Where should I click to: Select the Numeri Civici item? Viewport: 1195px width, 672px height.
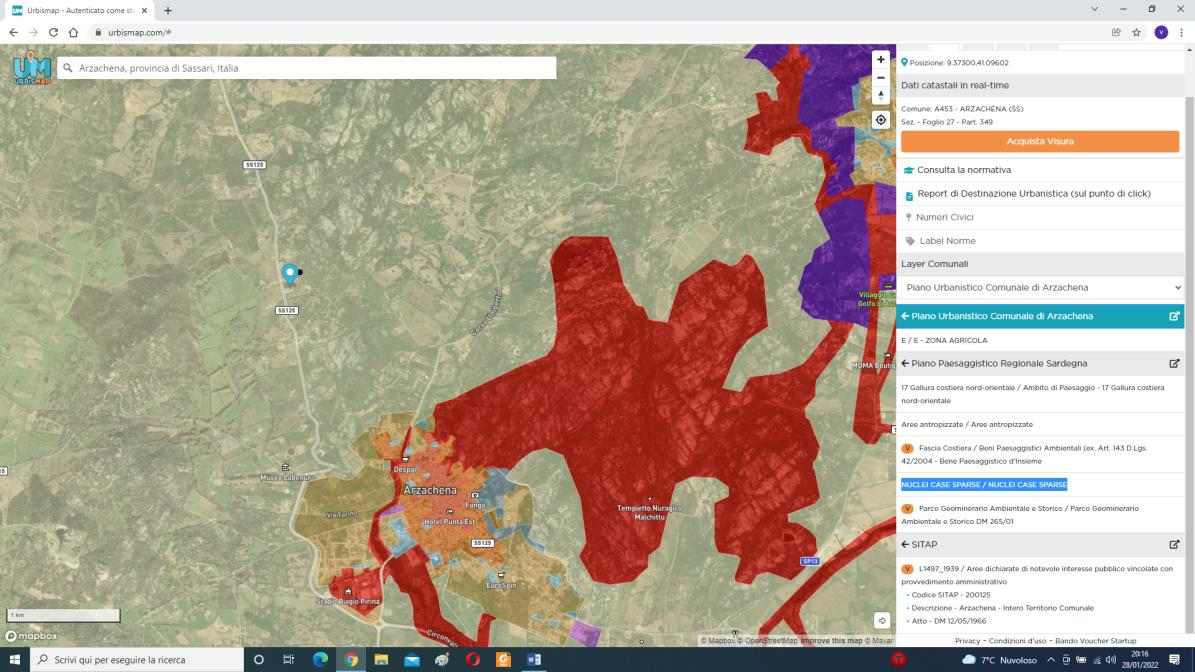944,217
